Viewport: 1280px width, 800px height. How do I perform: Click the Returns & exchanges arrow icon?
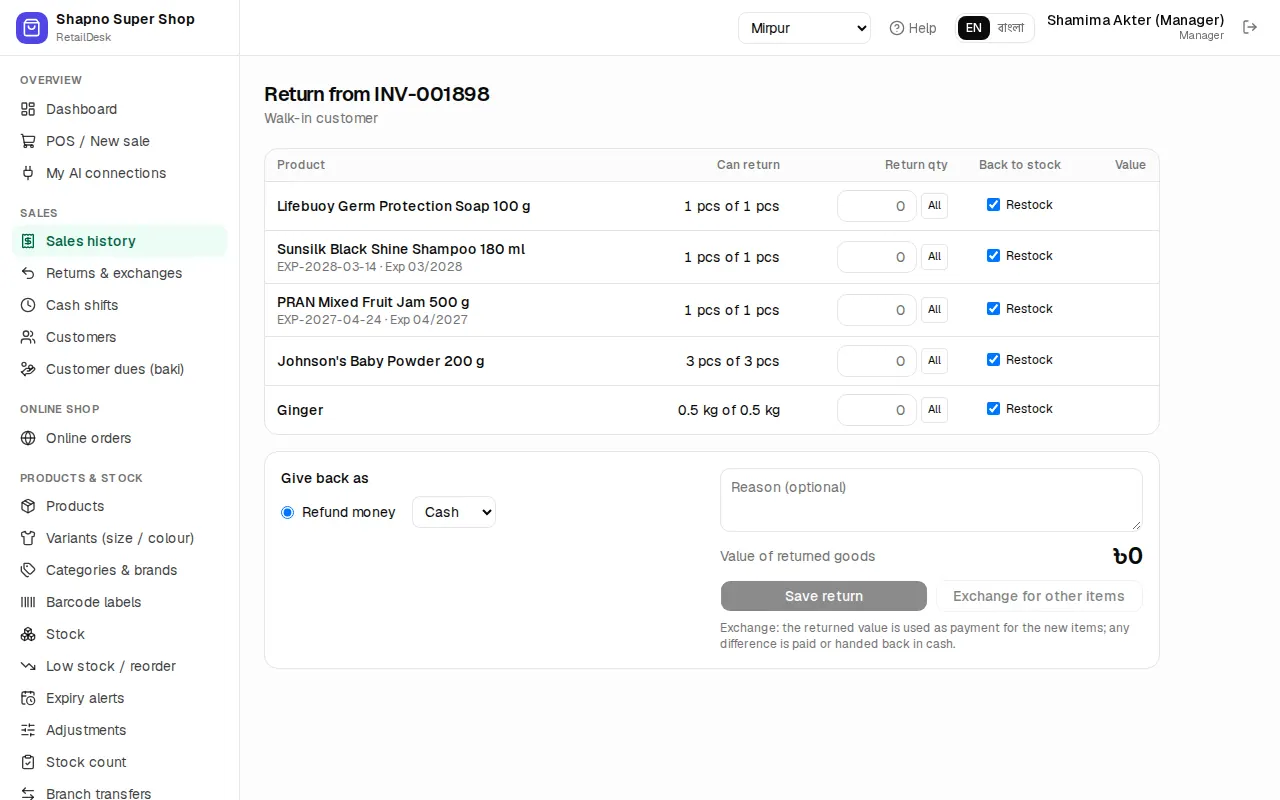point(28,273)
